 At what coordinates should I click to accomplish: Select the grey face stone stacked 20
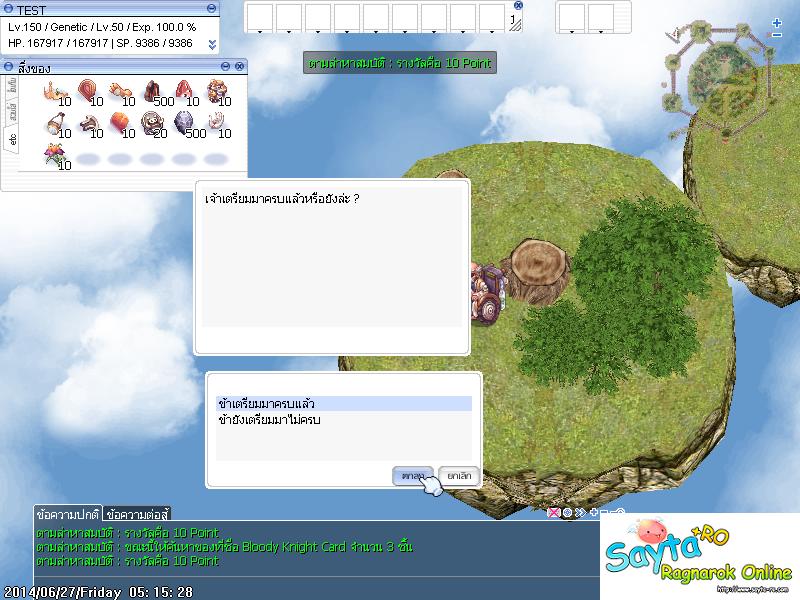[152, 123]
